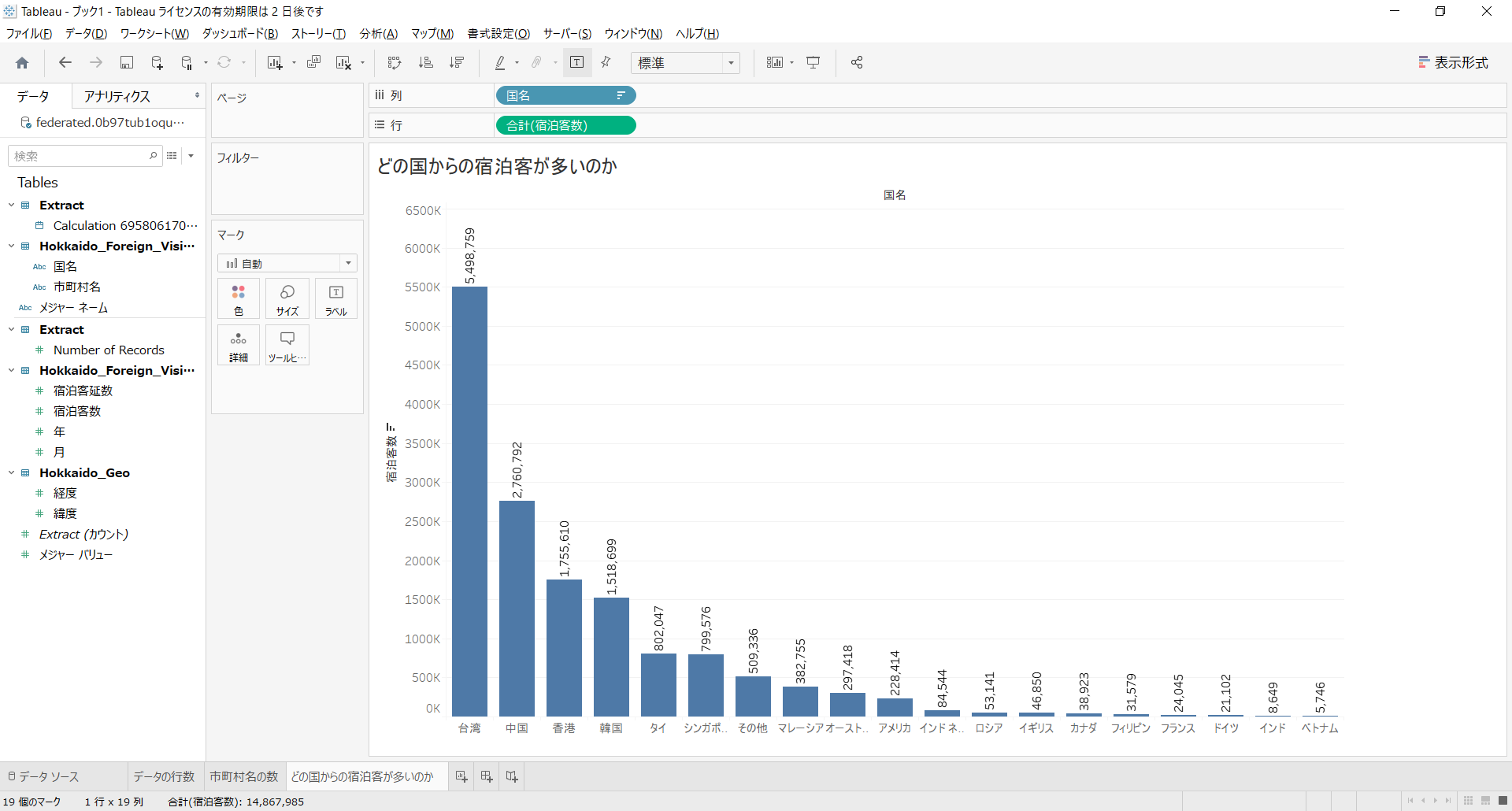This screenshot has width=1512, height=811.
Task: Open the 書式設定 menu
Action: coord(498,34)
